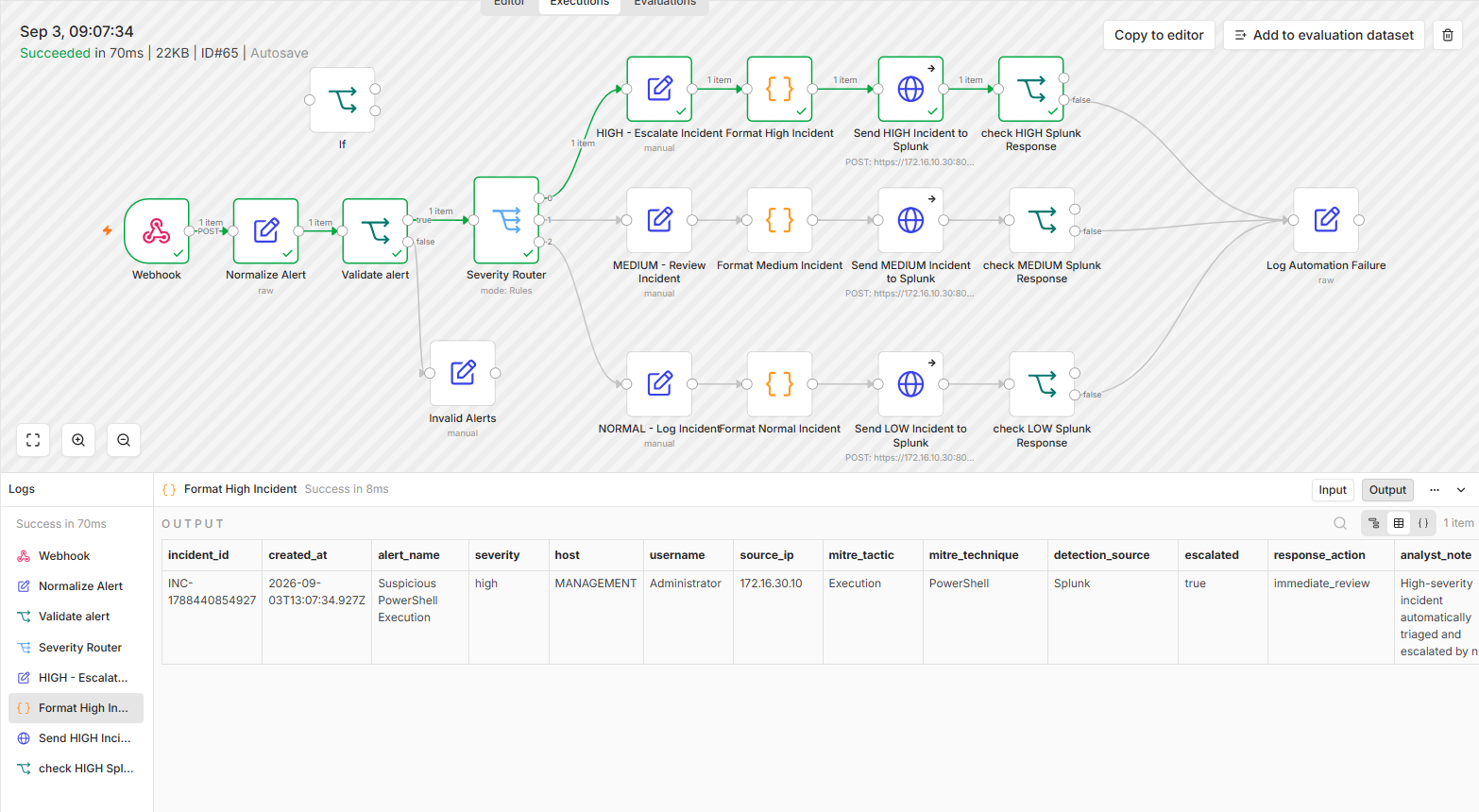Select Send HIGH Inci... log entry

point(76,738)
